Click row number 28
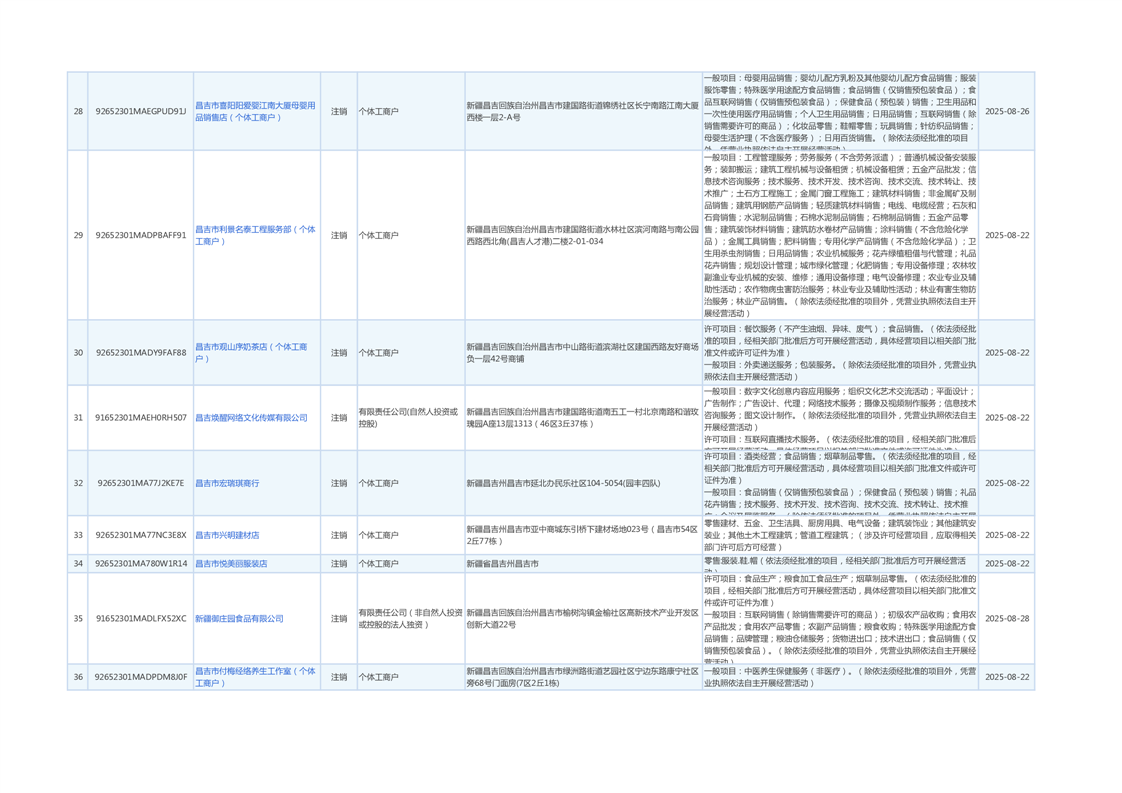This screenshot has height=793, width=1122. (x=78, y=111)
